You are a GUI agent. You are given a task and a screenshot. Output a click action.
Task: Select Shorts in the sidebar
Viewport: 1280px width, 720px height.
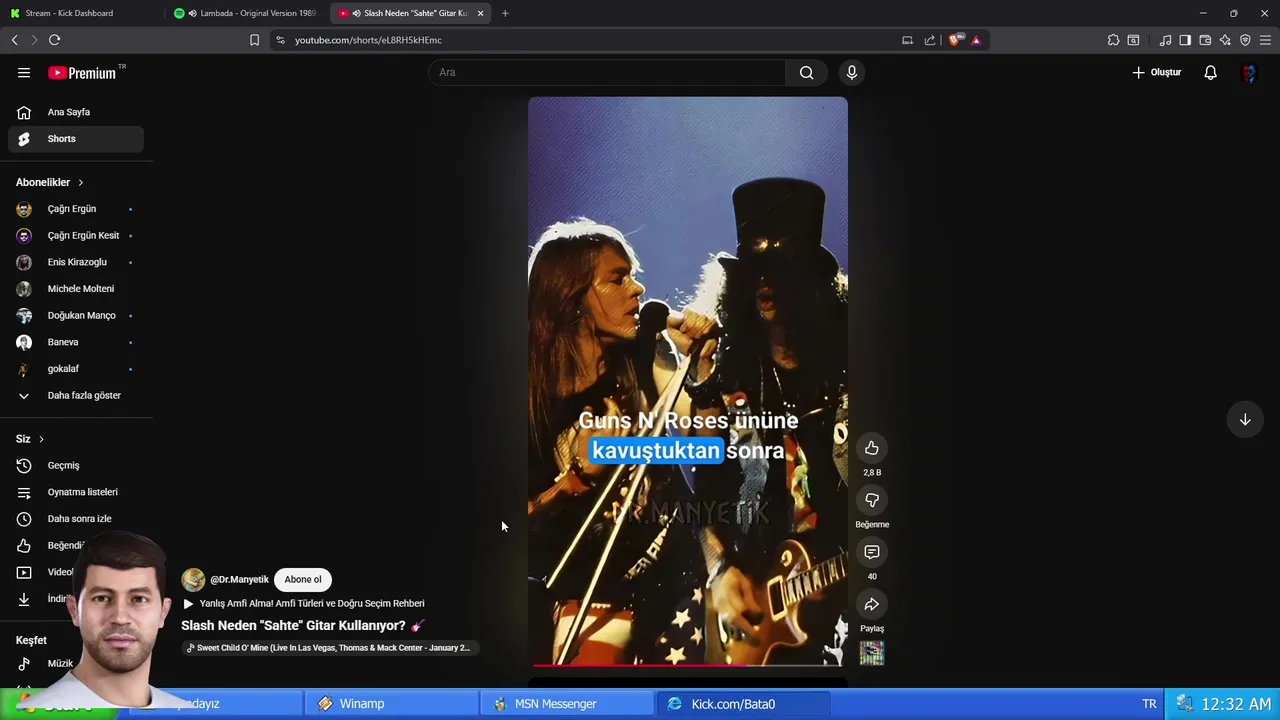(76, 139)
